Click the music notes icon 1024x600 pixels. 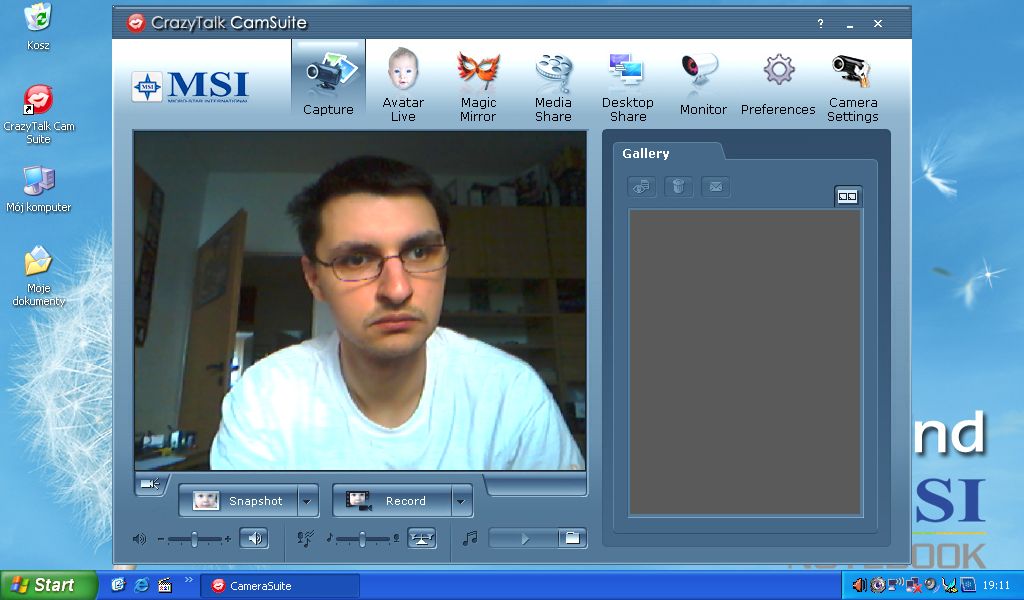point(470,538)
